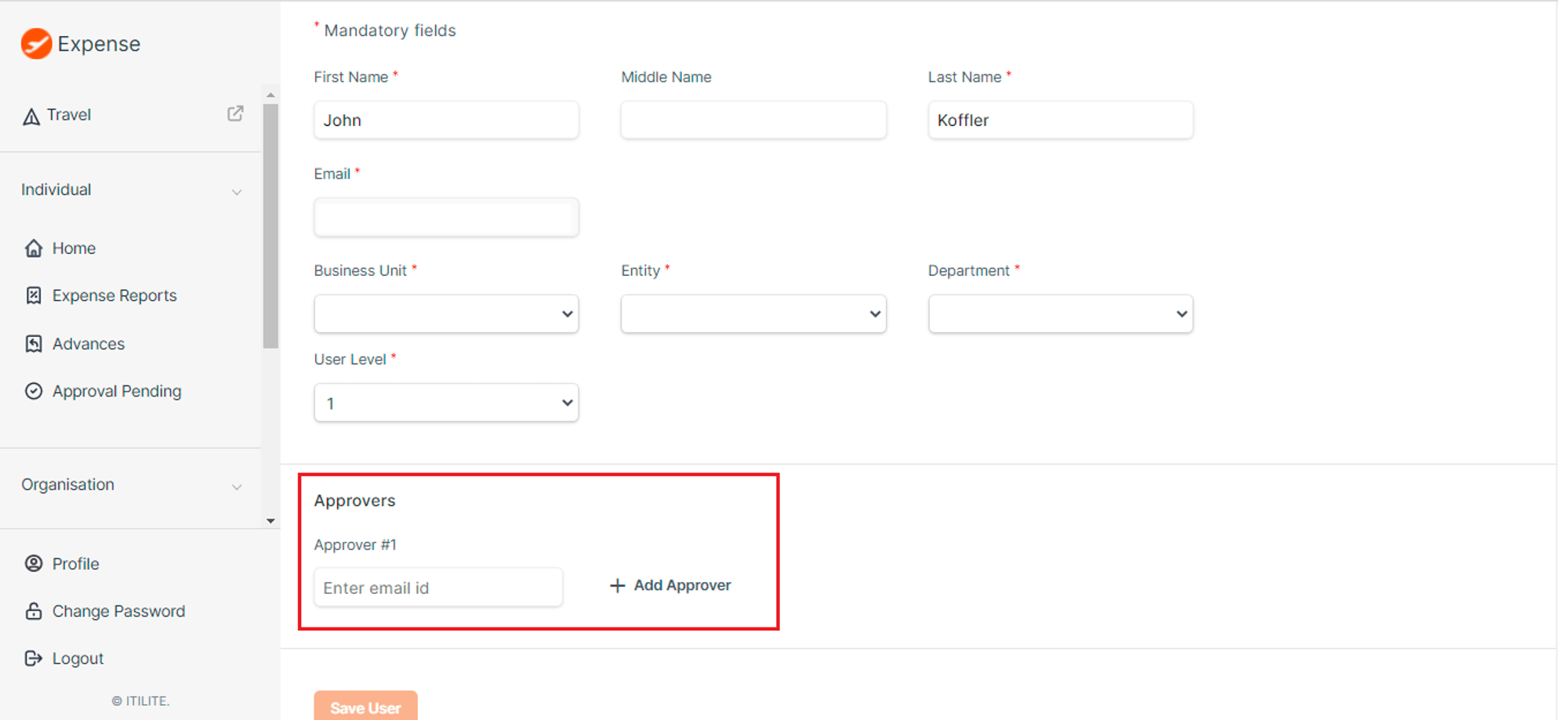Click the Save User button
The image size is (1568, 720).
[365, 707]
